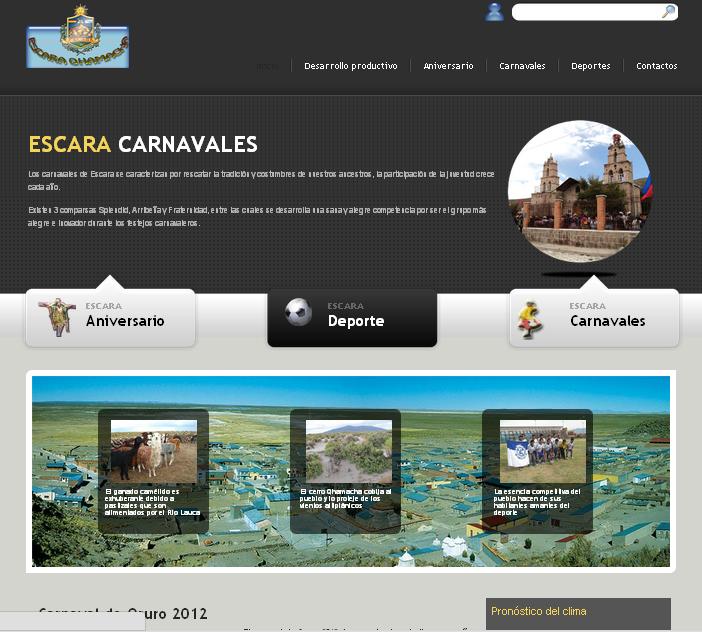Click the carnival dancer icon

click(529, 319)
